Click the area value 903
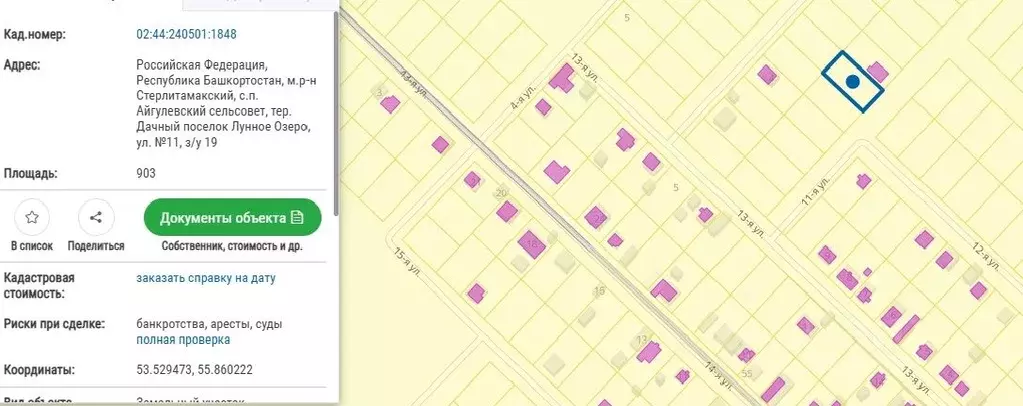This screenshot has height=406, width=1023. [146, 173]
